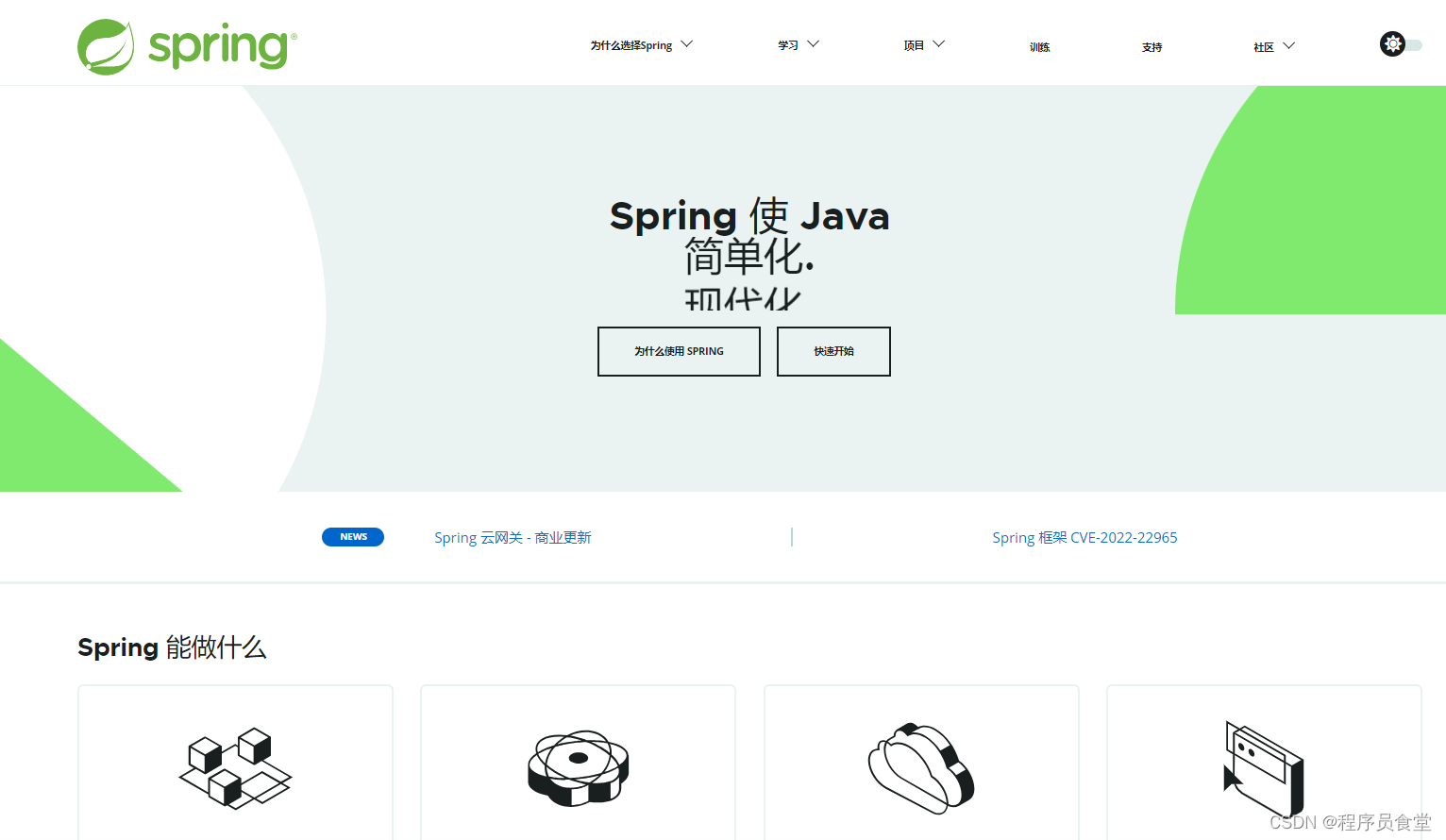Toggle the dark mode theme switch
Screen dimensions: 1446x840
(x=1401, y=44)
